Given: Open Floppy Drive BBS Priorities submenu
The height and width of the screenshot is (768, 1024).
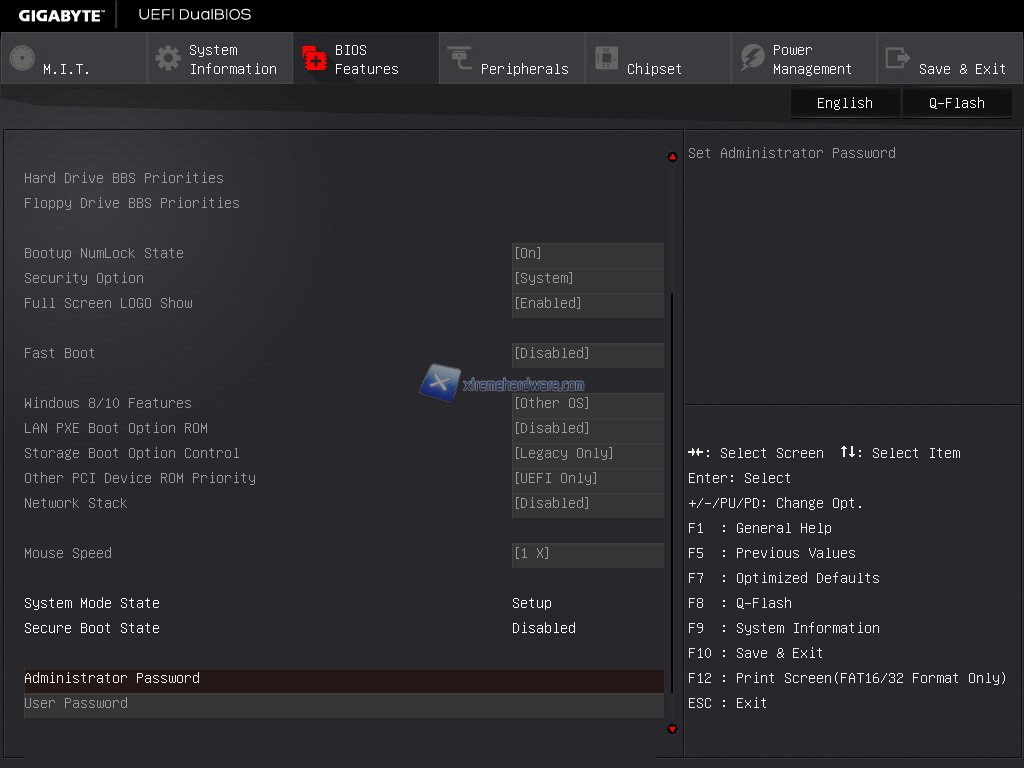Looking at the screenshot, I should tap(132, 203).
